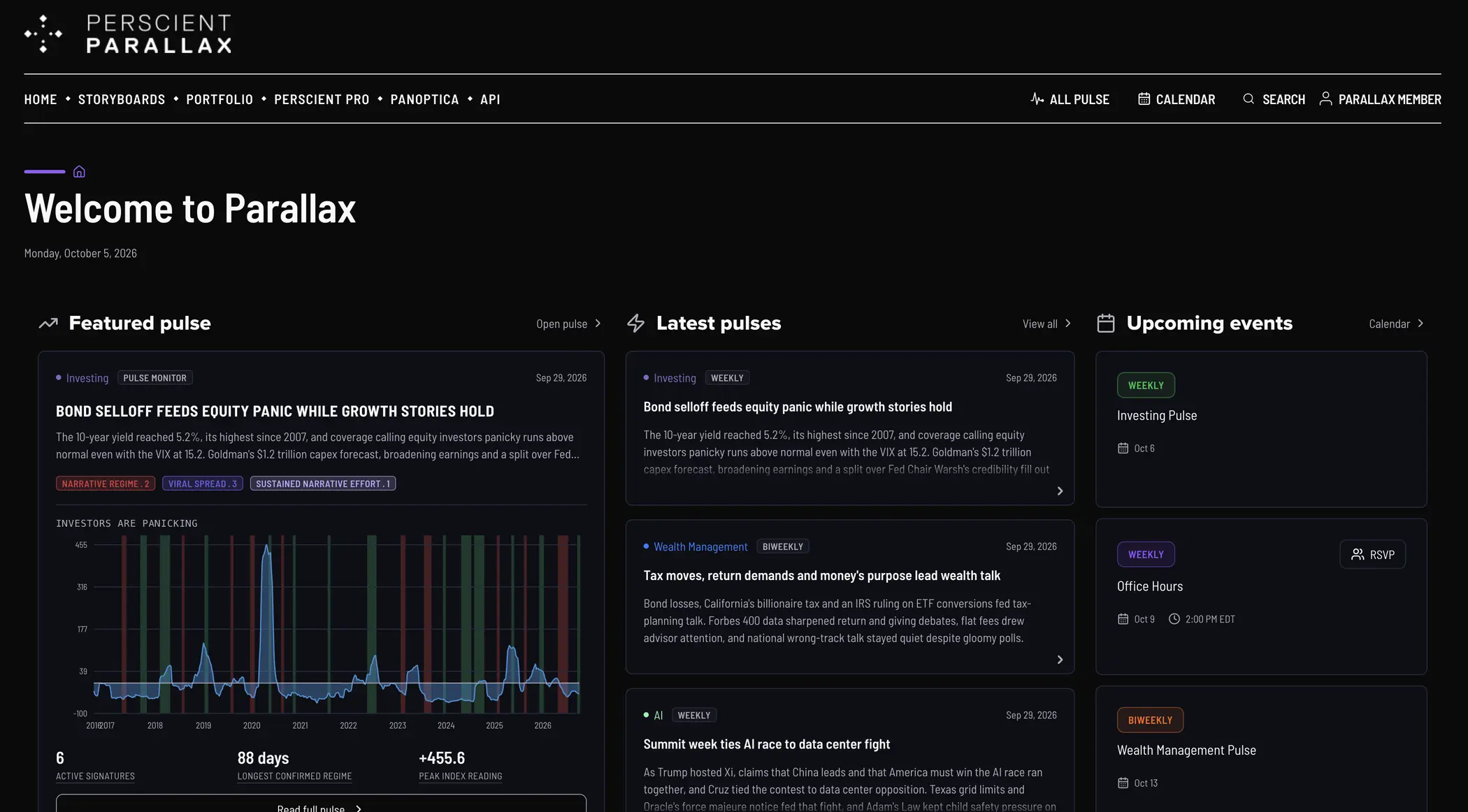The image size is (1468, 812).
Task: Click the trending arrow icon beside Featured pulse
Action: tap(48, 323)
